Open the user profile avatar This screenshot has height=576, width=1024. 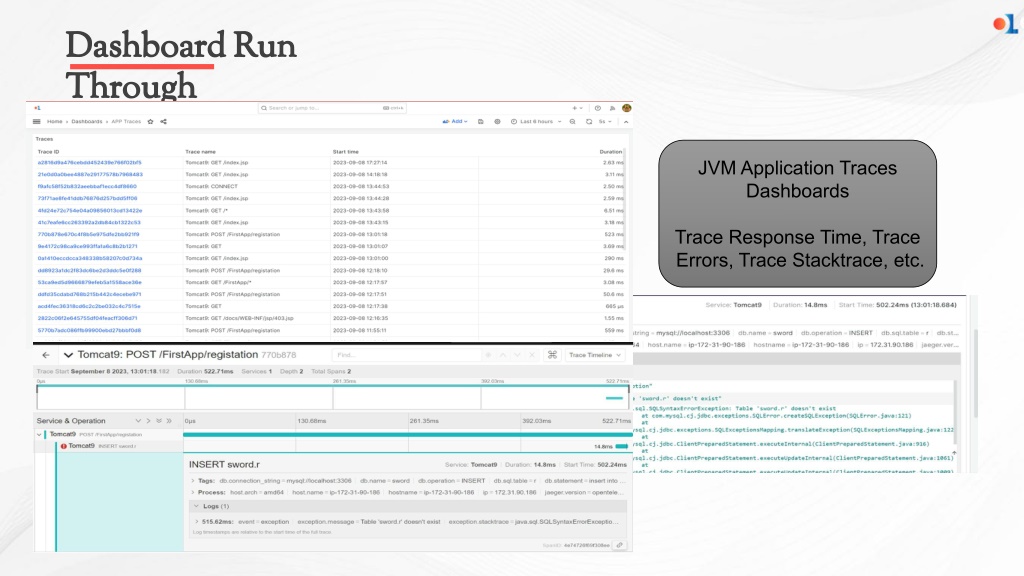click(626, 108)
